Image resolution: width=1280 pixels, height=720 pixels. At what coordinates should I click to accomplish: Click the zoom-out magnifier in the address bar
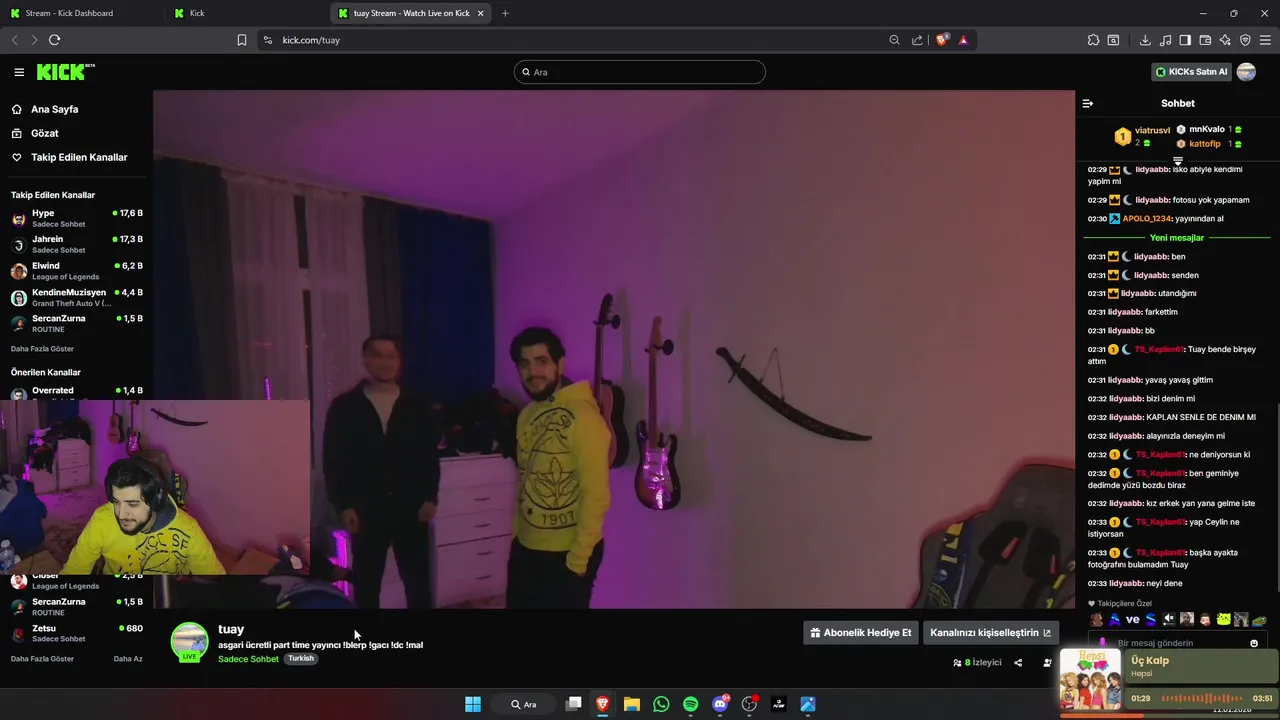point(894,40)
